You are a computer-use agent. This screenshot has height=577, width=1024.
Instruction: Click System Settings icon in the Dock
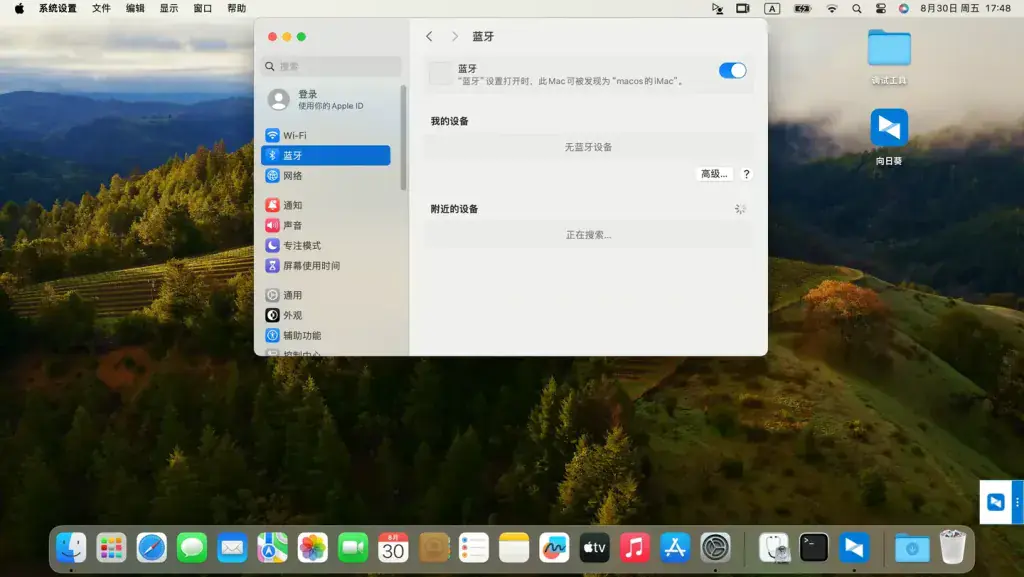point(715,548)
